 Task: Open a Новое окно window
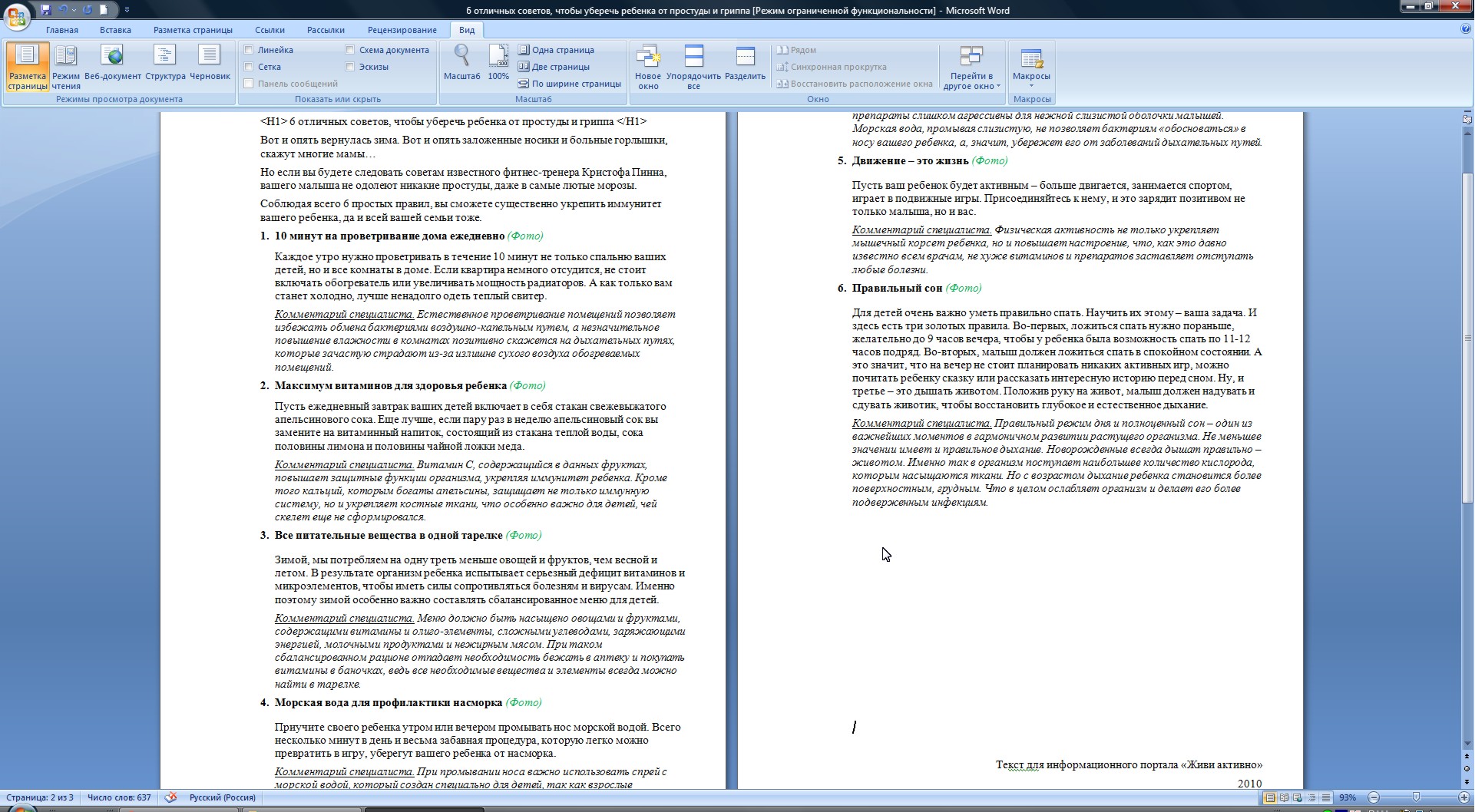[648, 67]
